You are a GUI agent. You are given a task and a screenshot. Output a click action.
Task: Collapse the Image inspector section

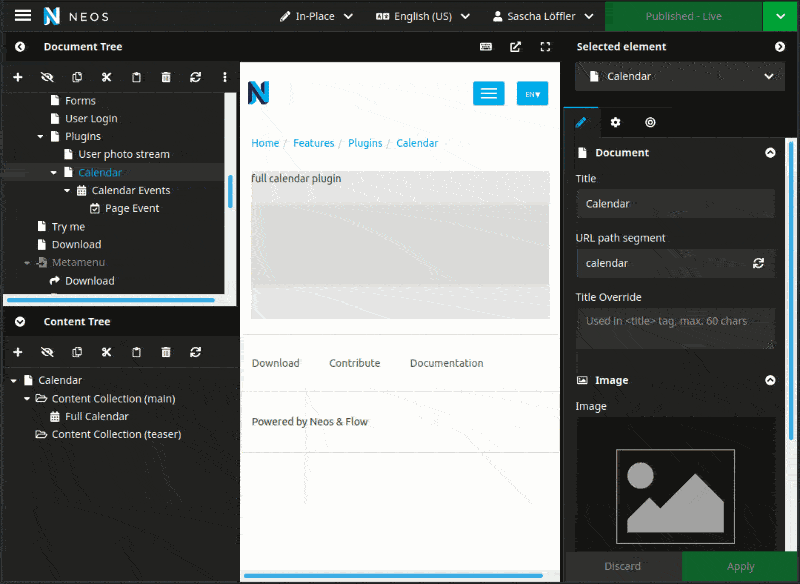coord(770,380)
